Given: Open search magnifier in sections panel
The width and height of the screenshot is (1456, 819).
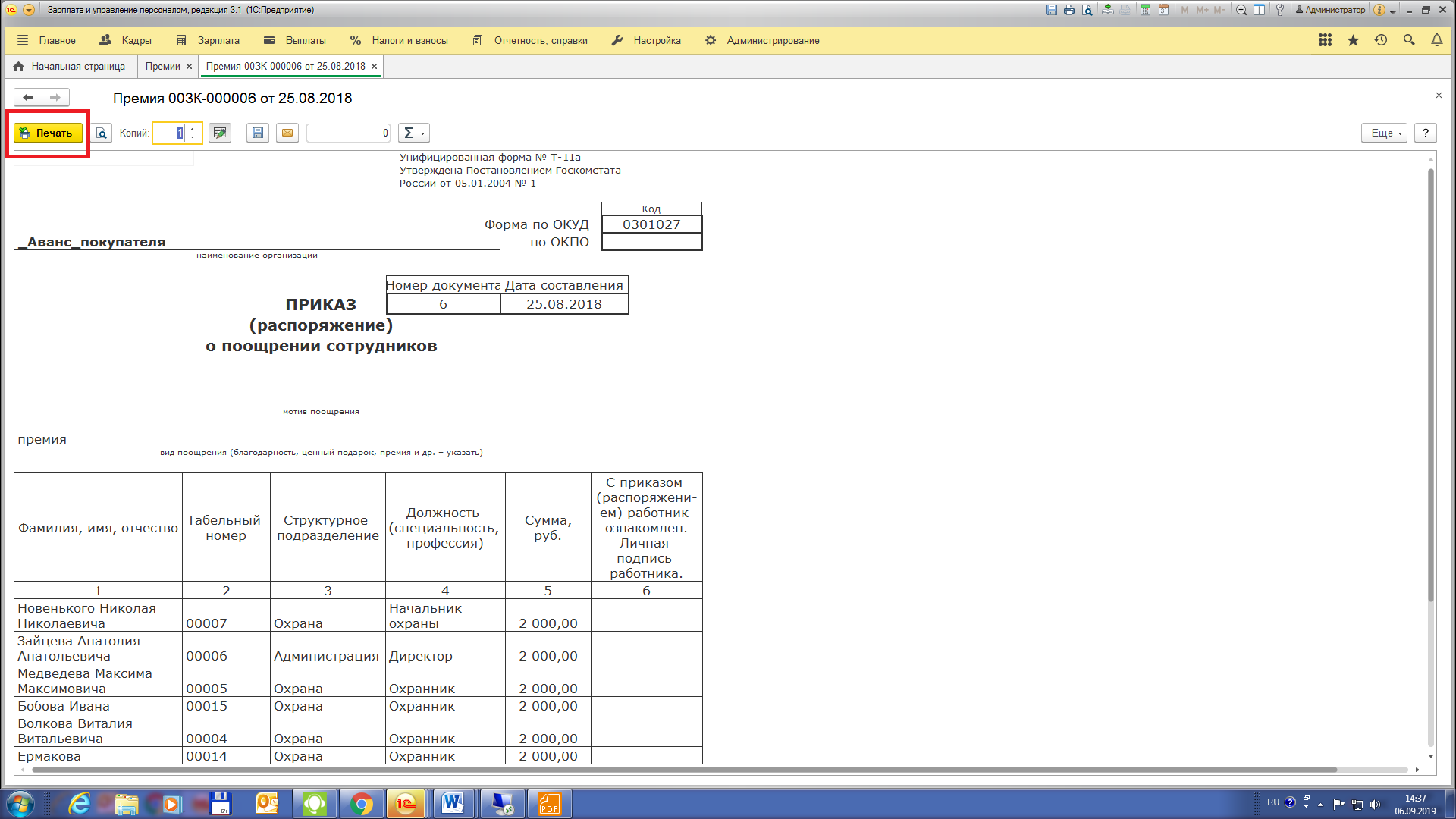Looking at the screenshot, I should pos(1409,40).
